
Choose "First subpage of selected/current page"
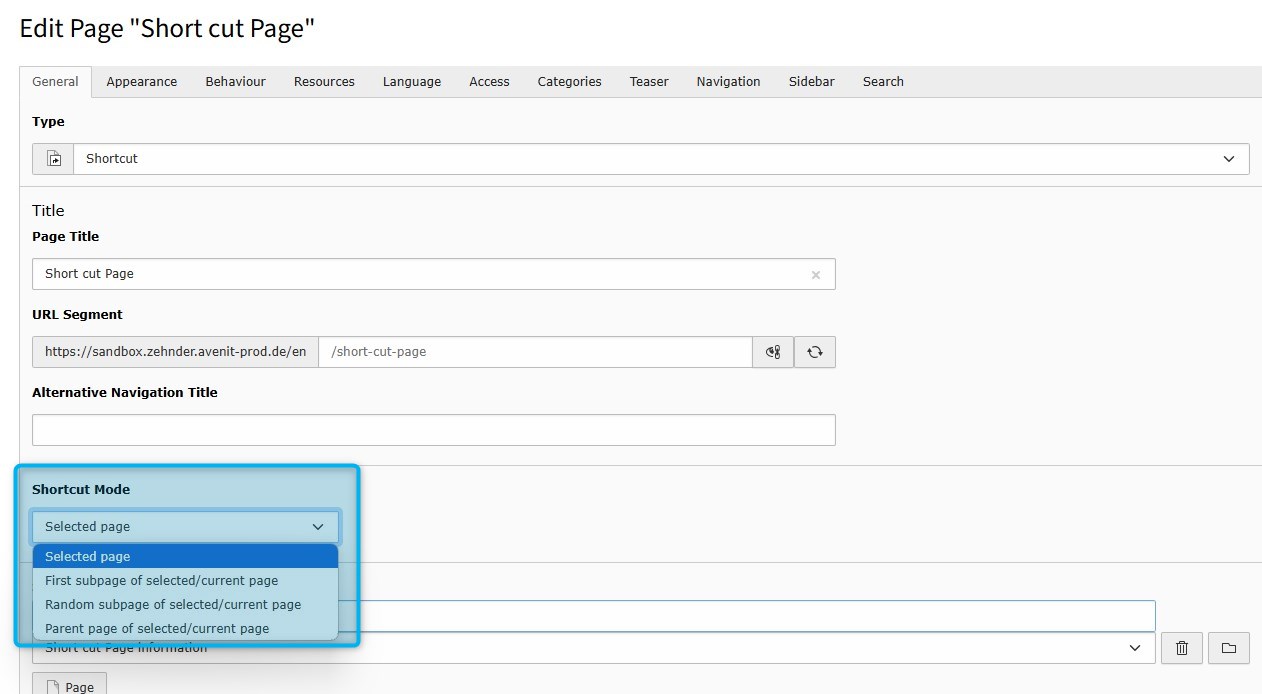point(161,581)
